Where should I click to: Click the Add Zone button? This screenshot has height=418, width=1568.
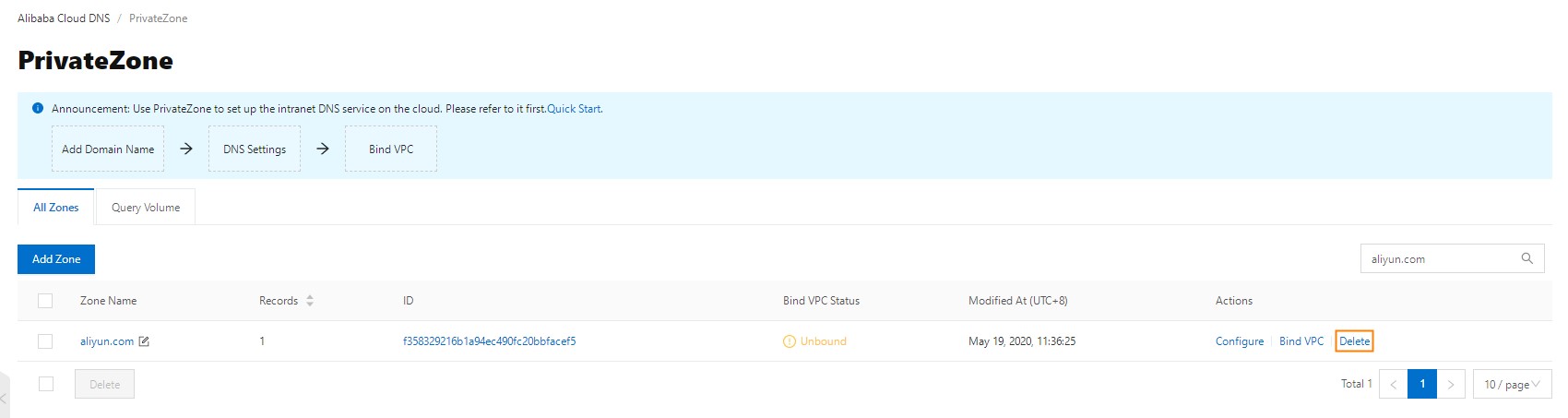56,259
